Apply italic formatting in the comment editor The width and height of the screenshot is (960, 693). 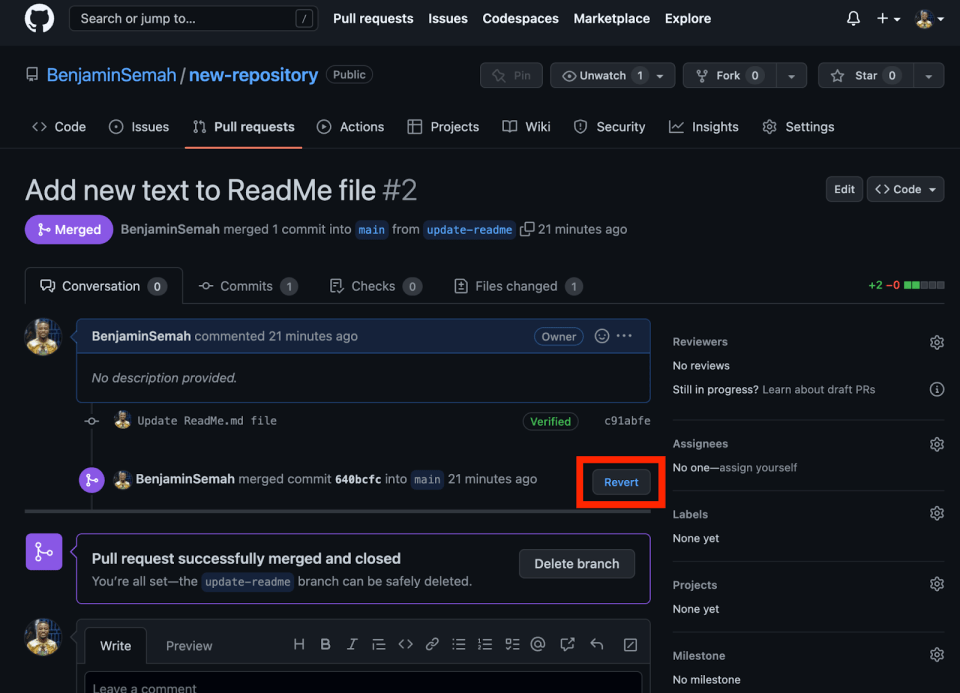[352, 644]
